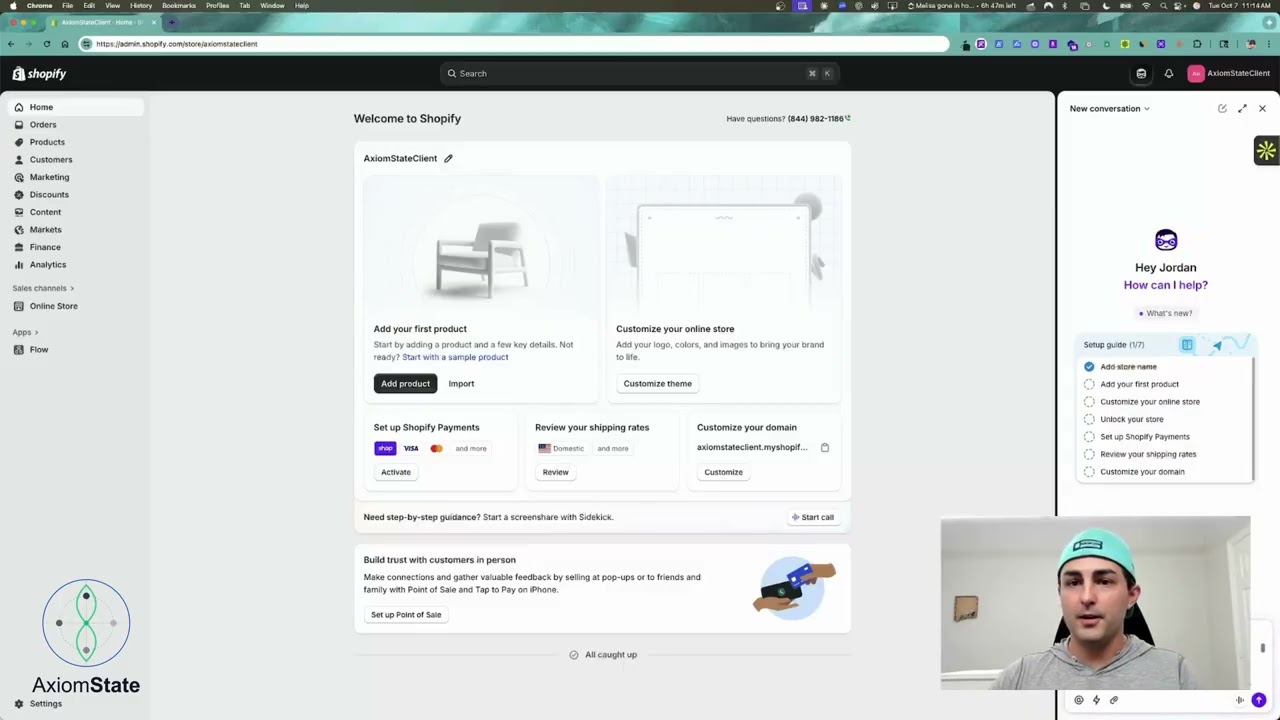This screenshot has width=1280, height=720.
Task: Click the voice input icon in Sidekick
Action: 1240,700
